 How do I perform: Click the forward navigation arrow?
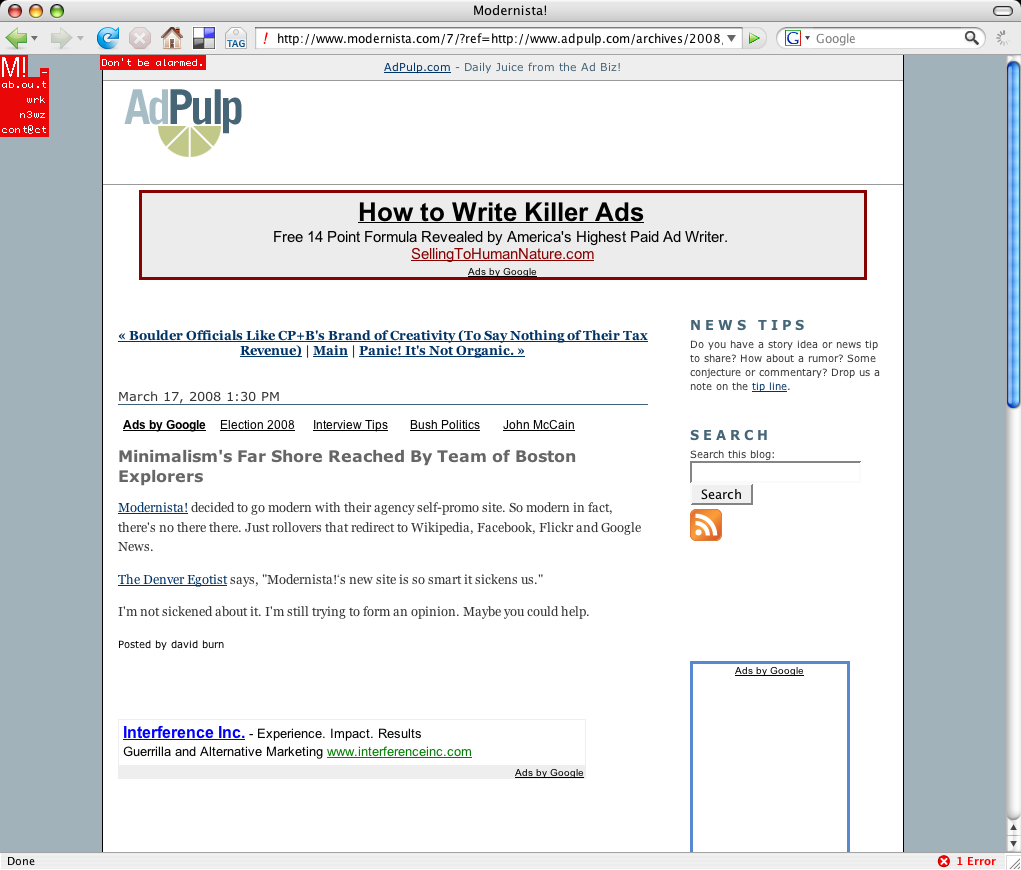[61, 38]
